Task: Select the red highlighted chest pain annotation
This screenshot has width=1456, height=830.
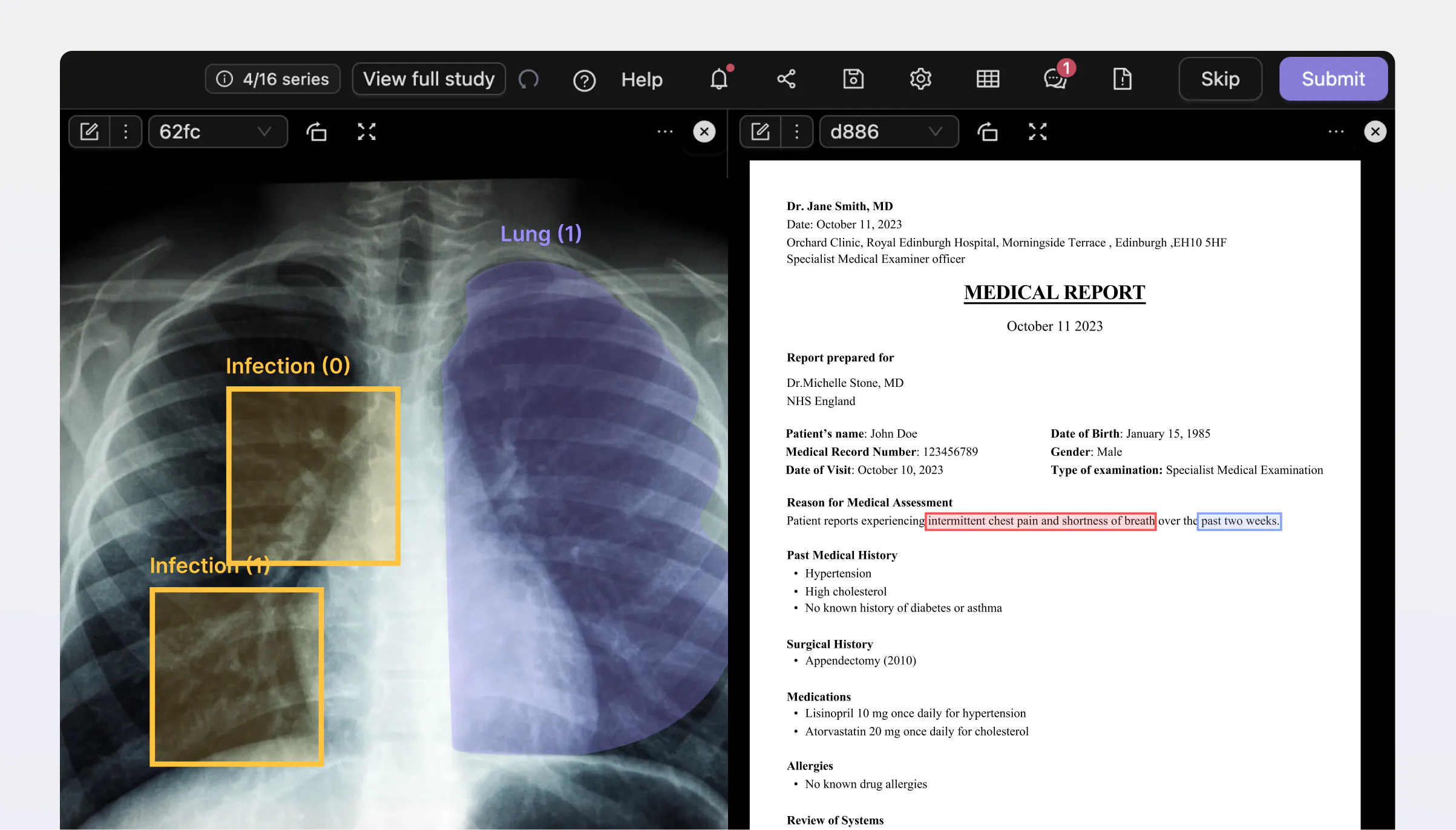Action: [x=1040, y=521]
